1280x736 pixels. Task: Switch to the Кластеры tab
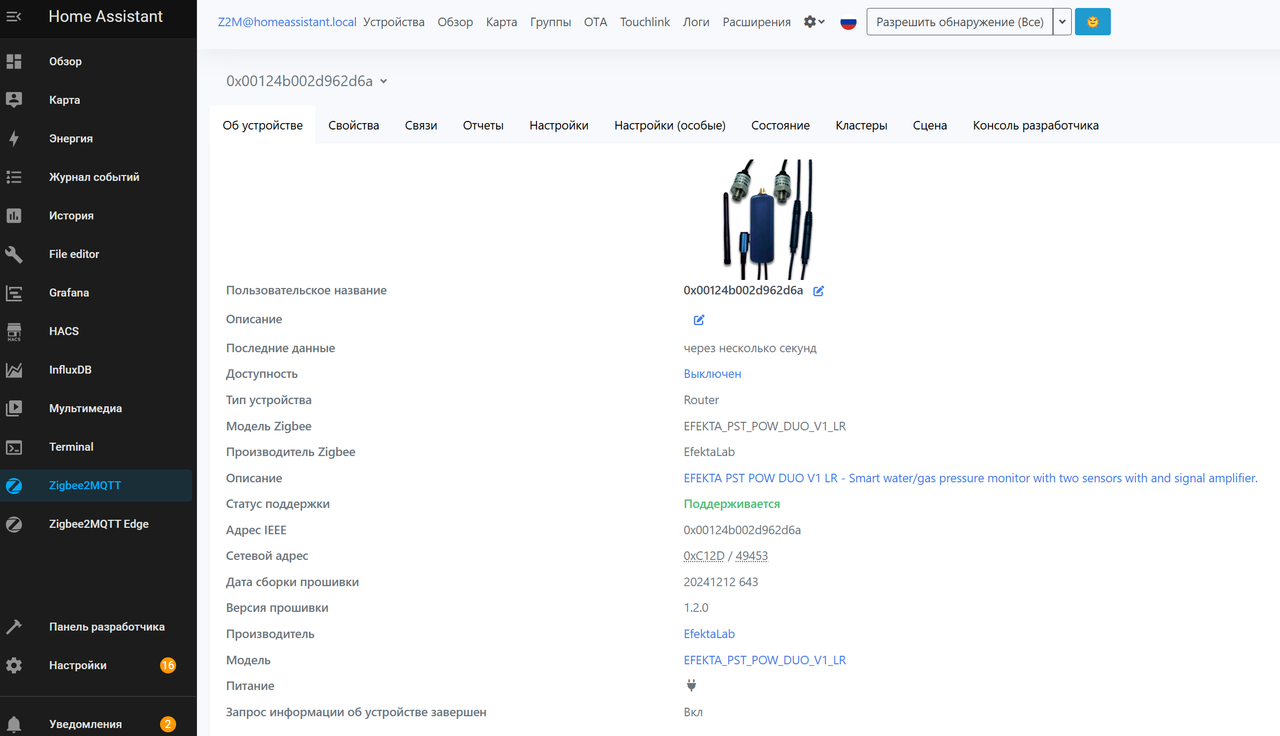coord(861,125)
